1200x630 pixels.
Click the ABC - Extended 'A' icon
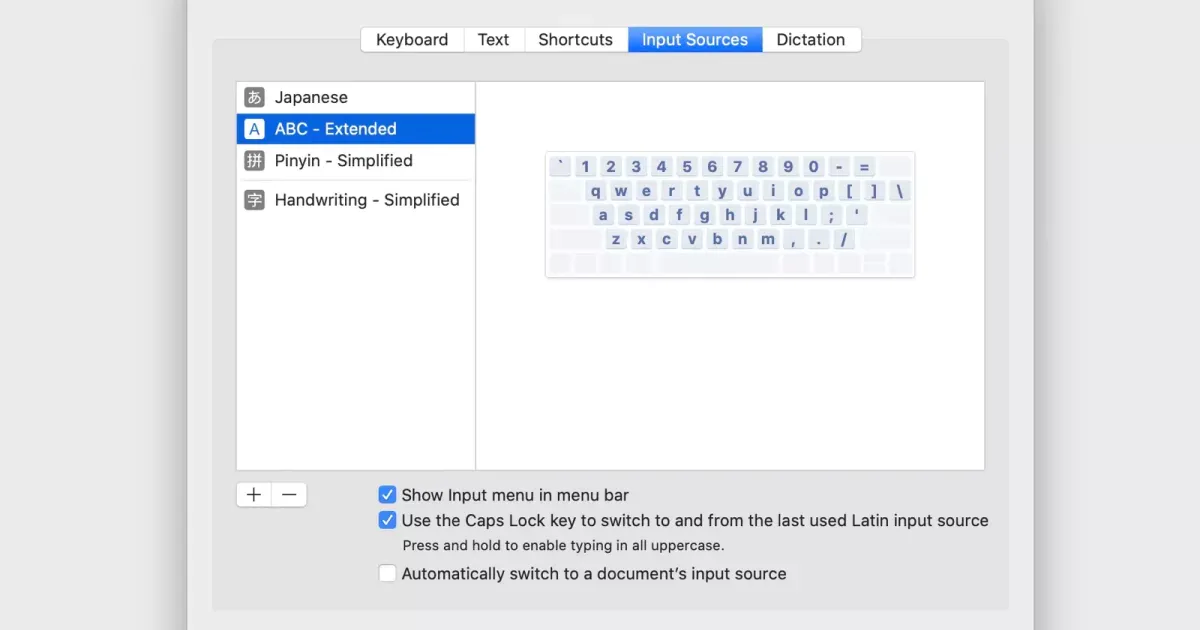[255, 129]
